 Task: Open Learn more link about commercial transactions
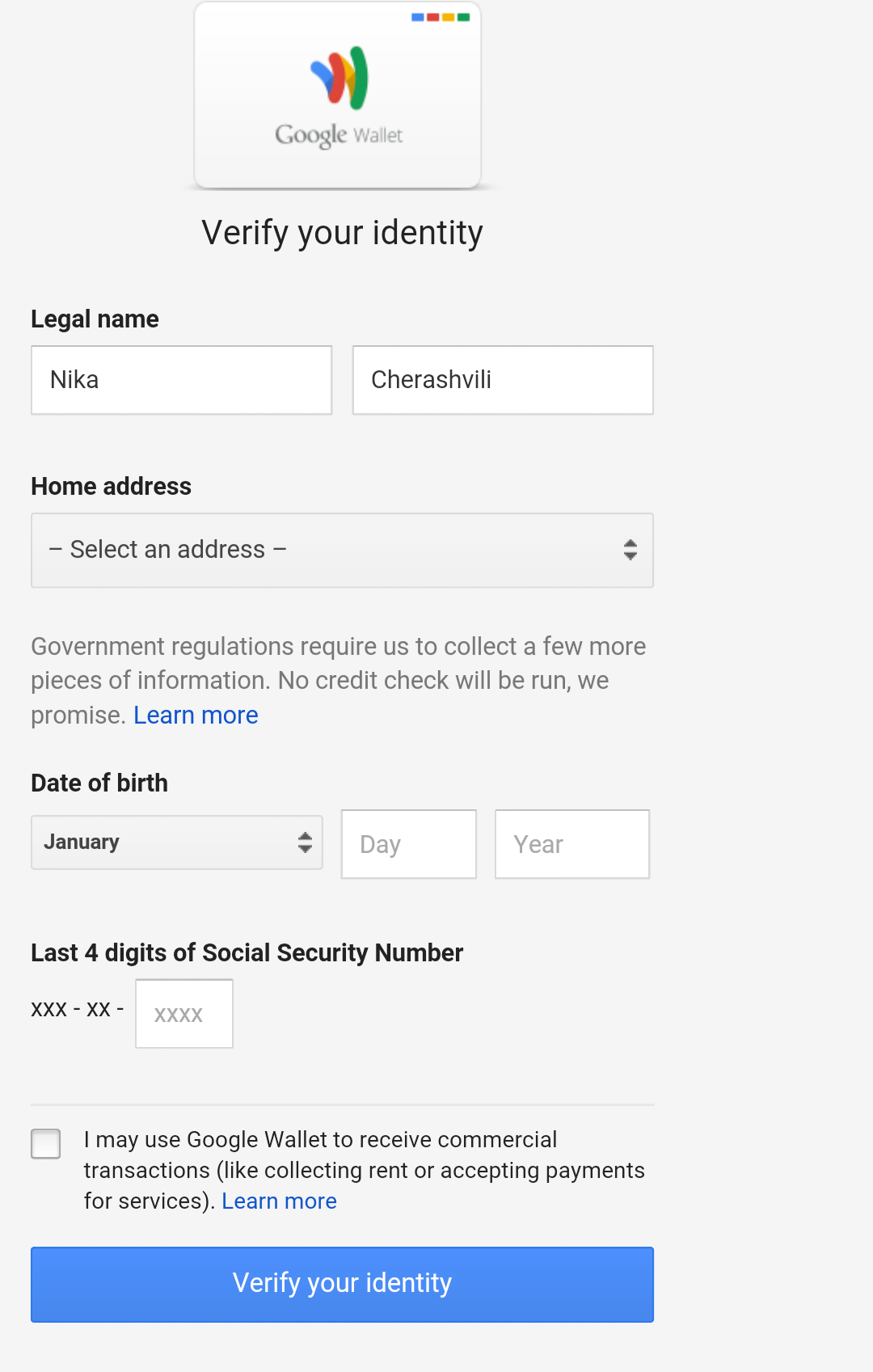(x=279, y=1201)
